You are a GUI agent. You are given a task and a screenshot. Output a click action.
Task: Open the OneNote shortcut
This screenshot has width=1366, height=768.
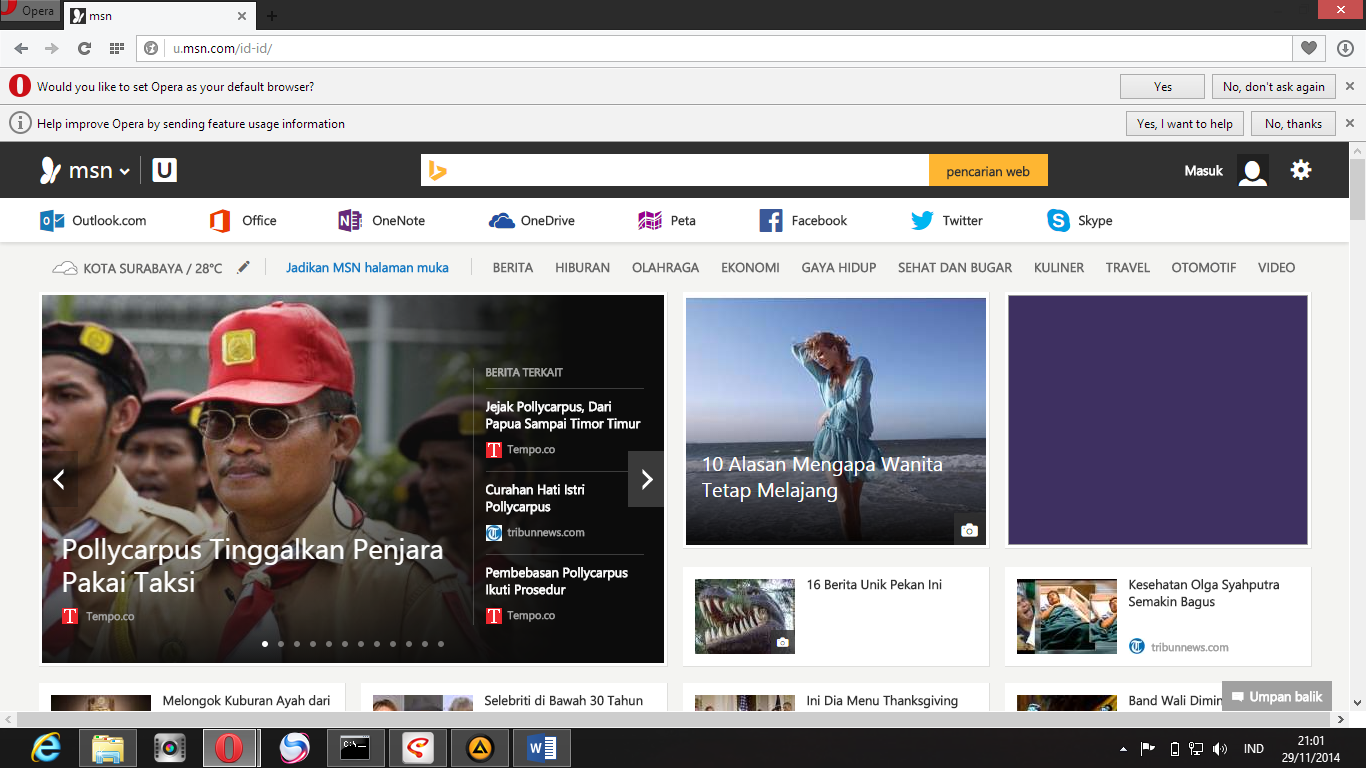[x=382, y=221]
